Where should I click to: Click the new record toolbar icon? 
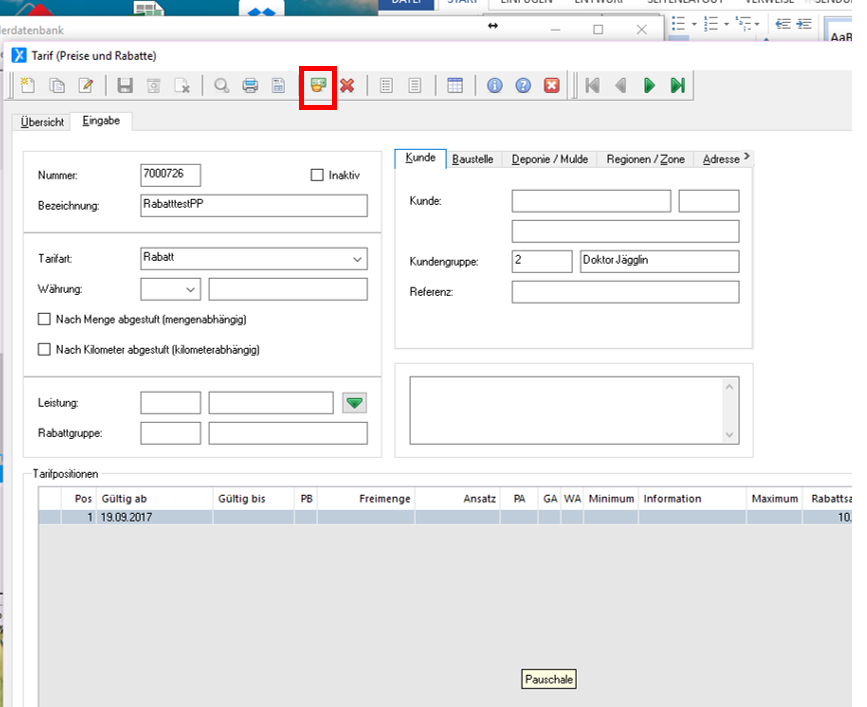click(29, 86)
